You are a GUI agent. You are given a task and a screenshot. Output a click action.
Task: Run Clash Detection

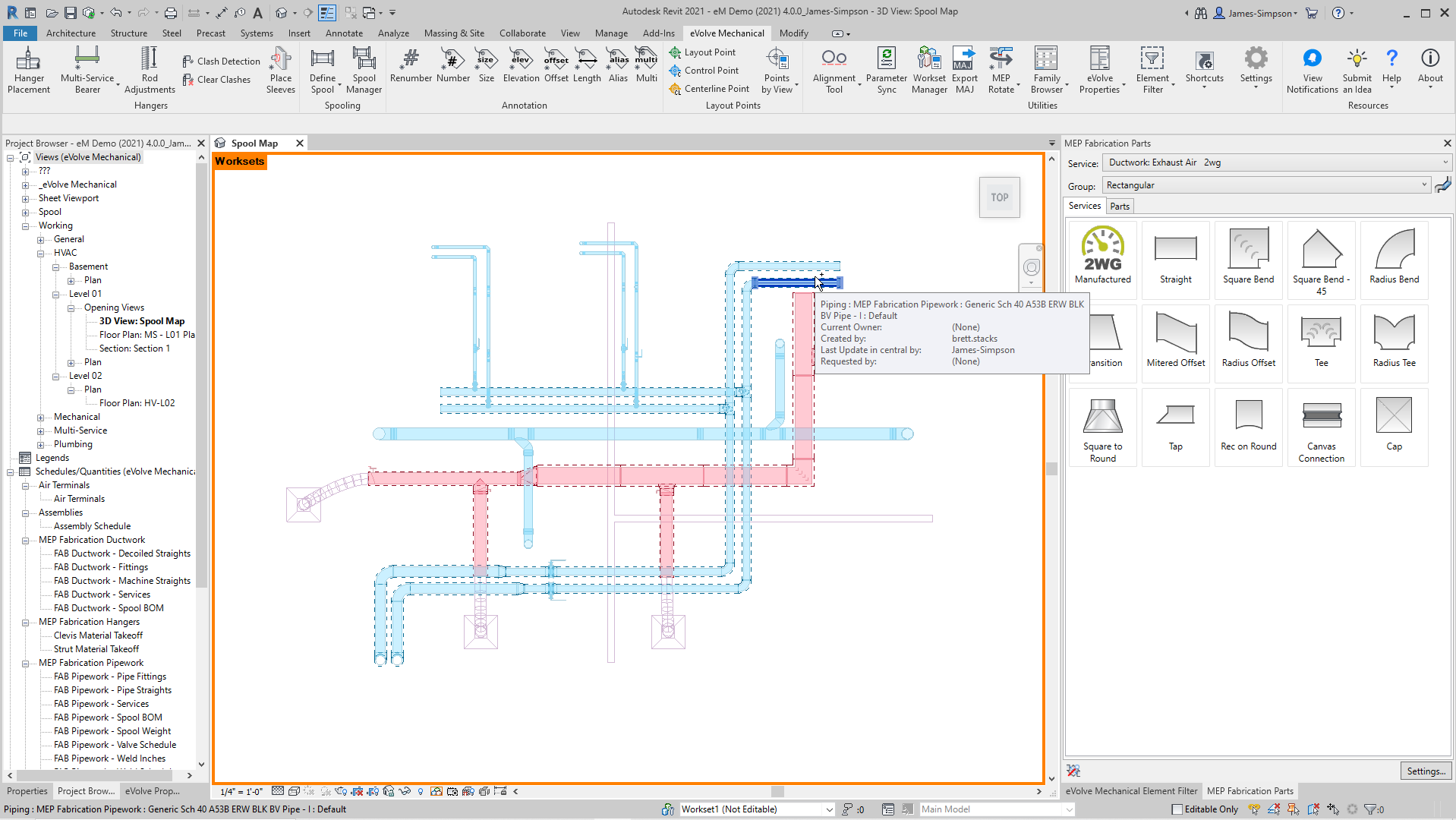click(x=221, y=61)
